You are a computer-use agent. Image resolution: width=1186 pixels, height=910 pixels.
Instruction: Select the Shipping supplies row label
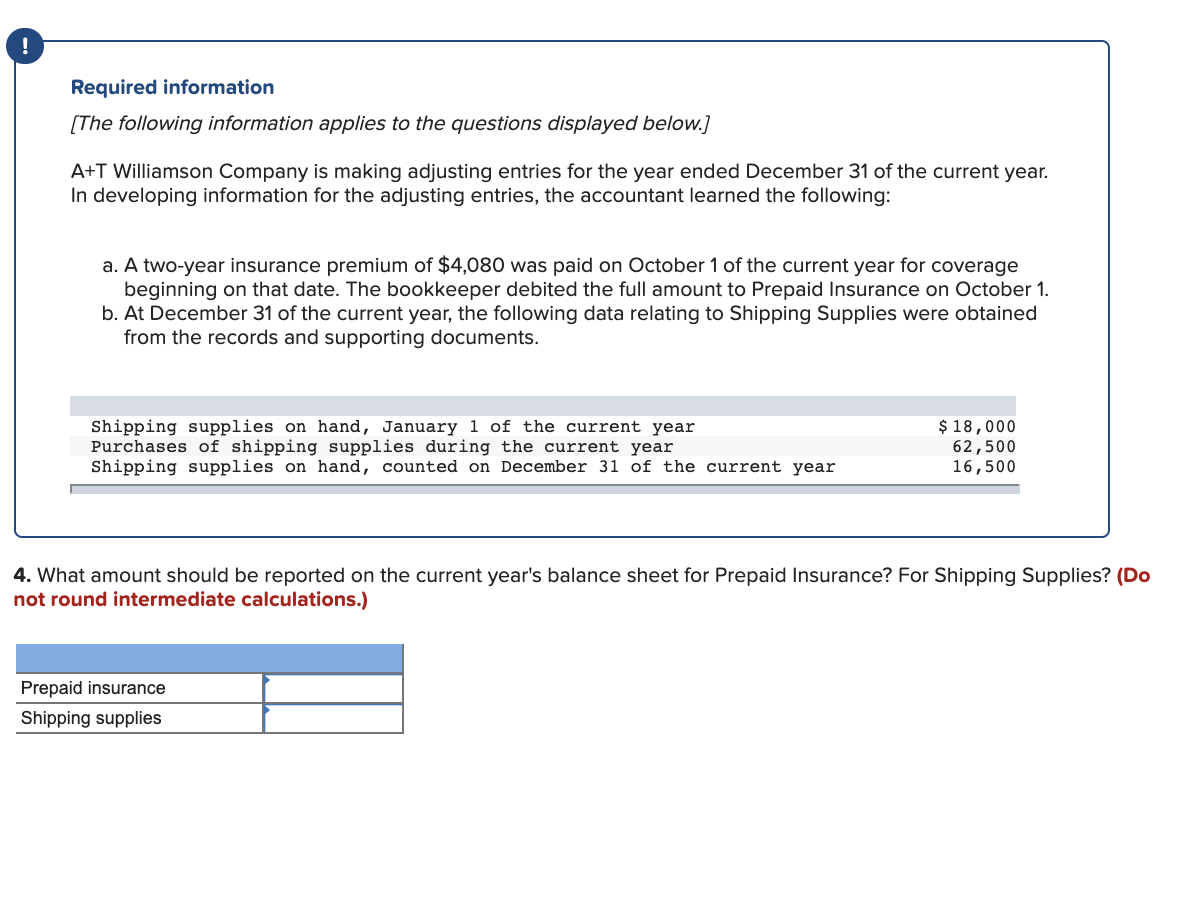[x=91, y=718]
